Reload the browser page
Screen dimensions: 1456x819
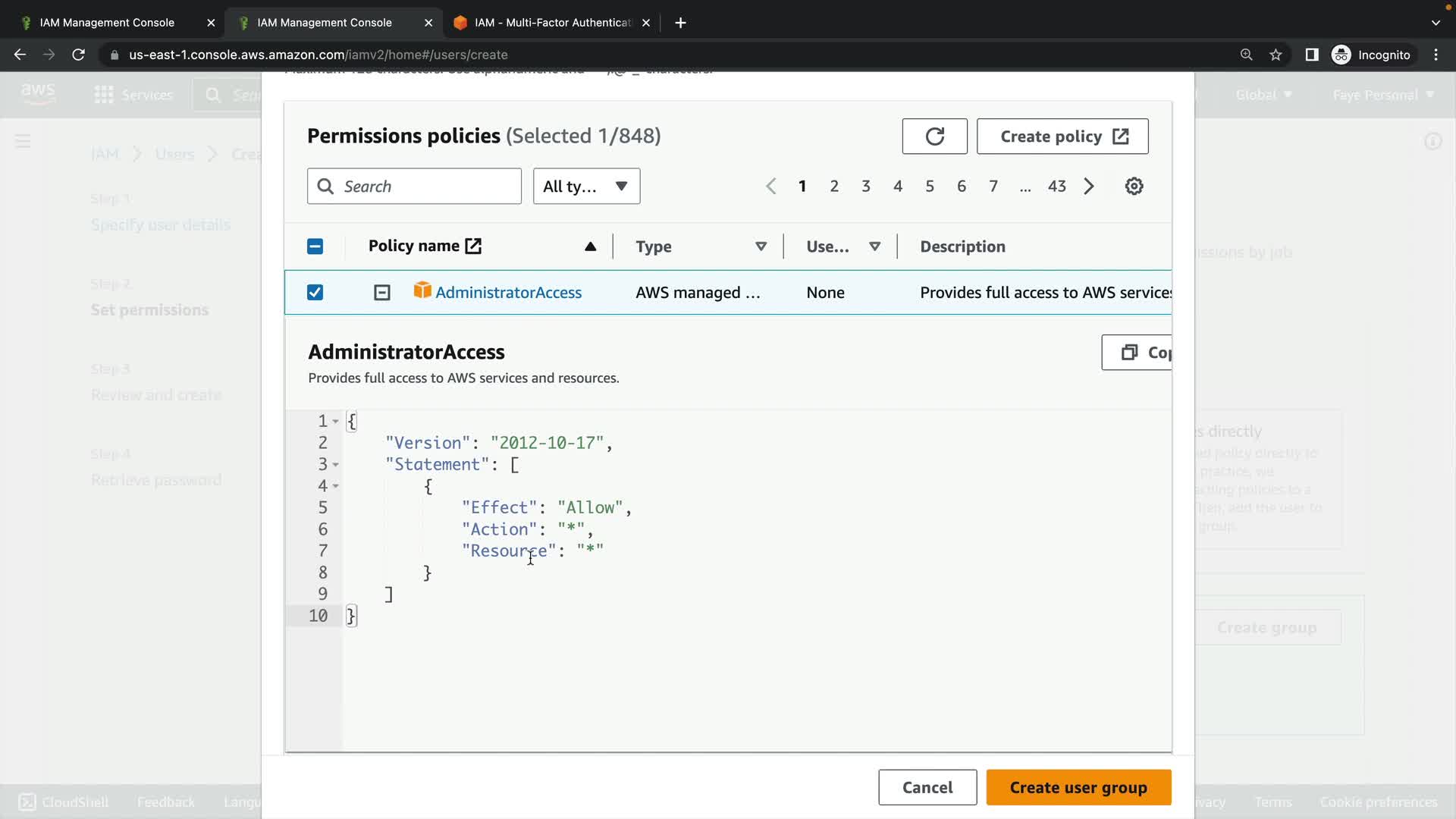[x=78, y=55]
